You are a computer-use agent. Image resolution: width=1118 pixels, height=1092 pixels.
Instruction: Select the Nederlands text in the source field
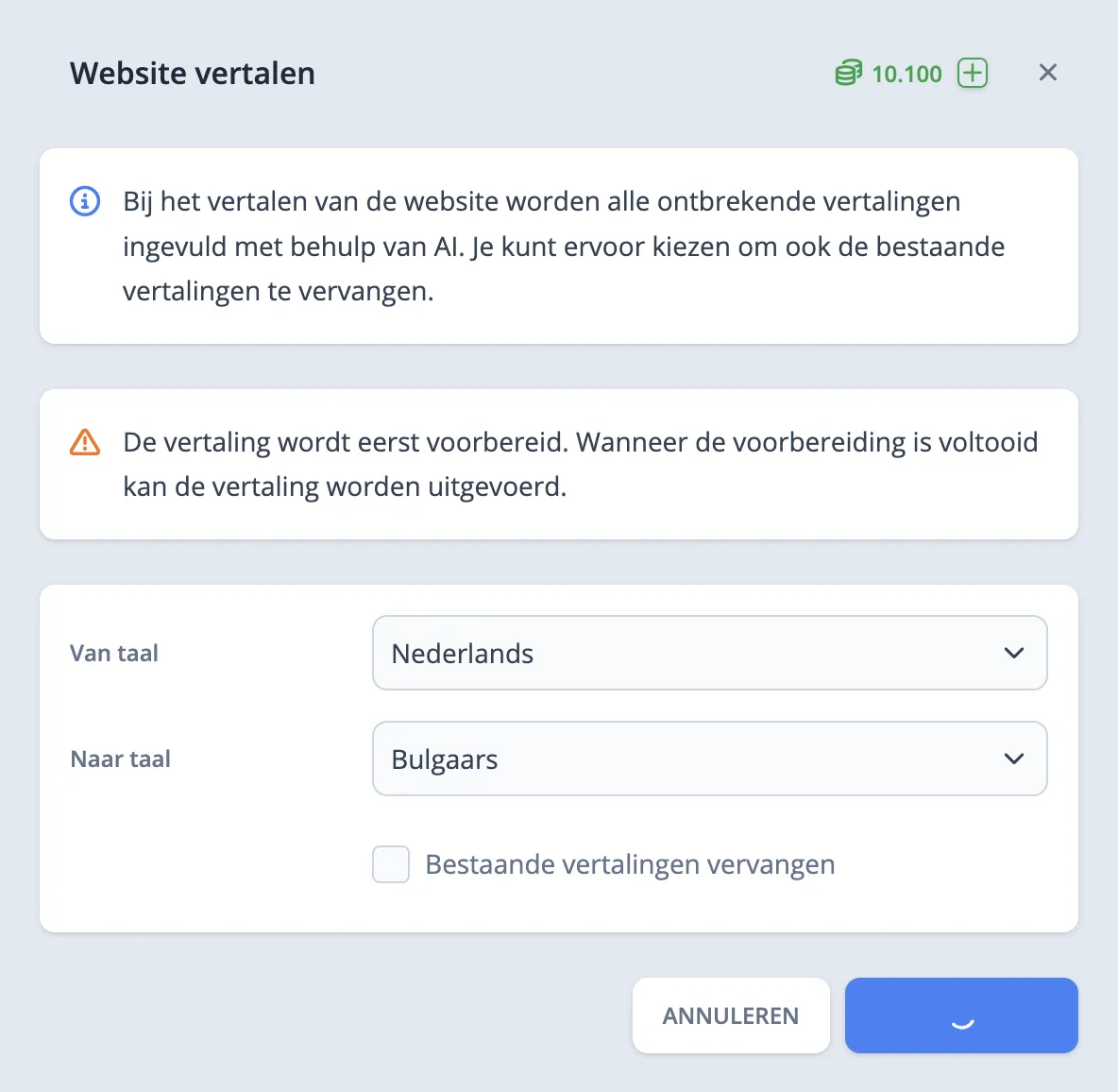pyautogui.click(x=462, y=653)
